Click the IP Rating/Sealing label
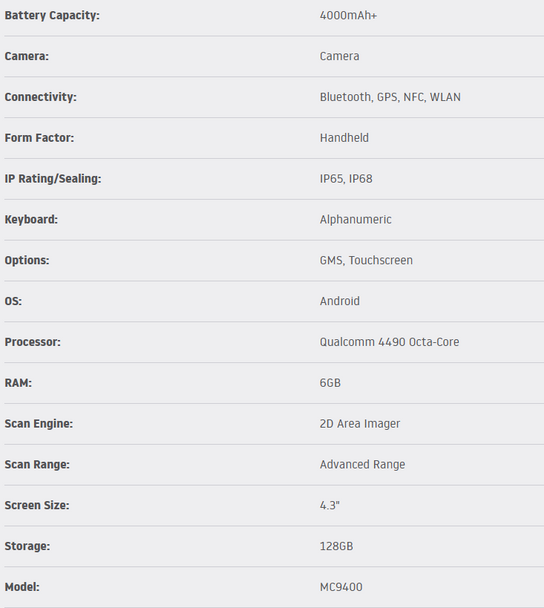The height and width of the screenshot is (608, 544). pos(53,179)
